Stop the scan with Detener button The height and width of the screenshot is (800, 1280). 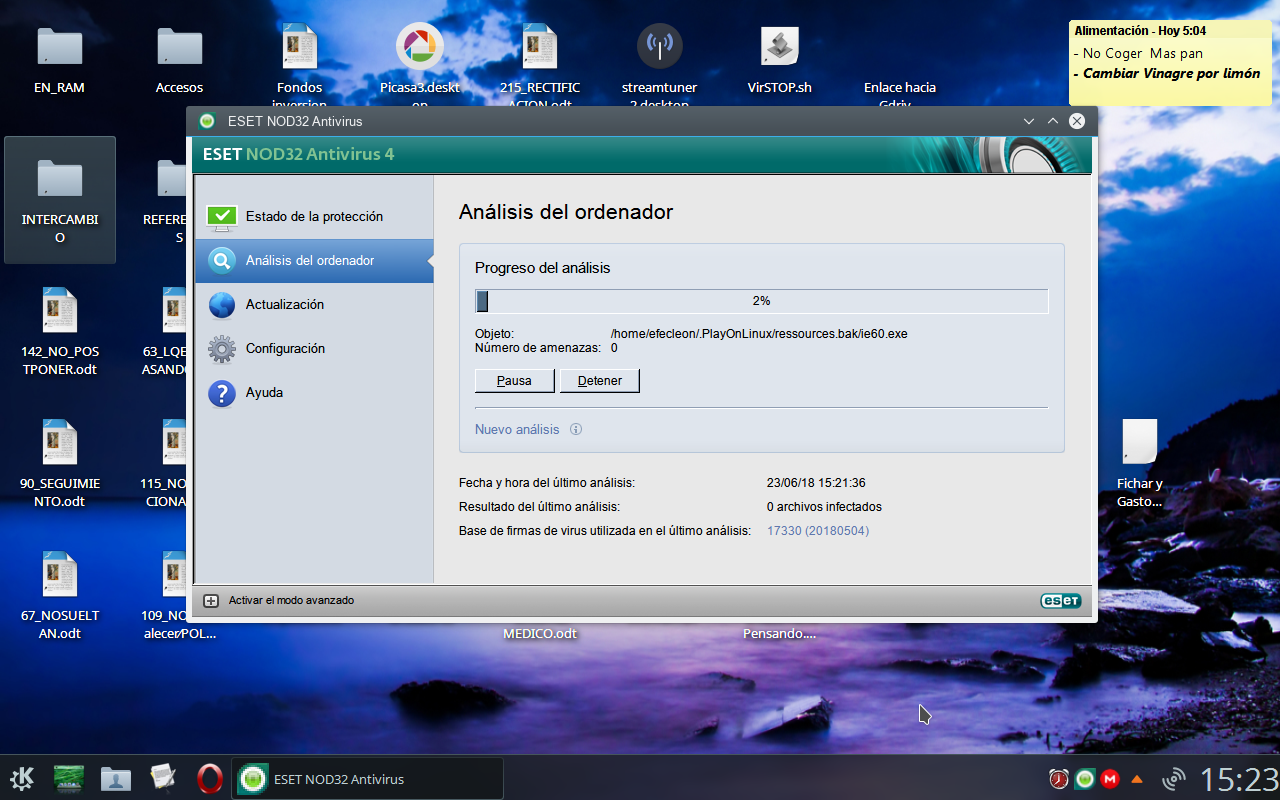[600, 381]
